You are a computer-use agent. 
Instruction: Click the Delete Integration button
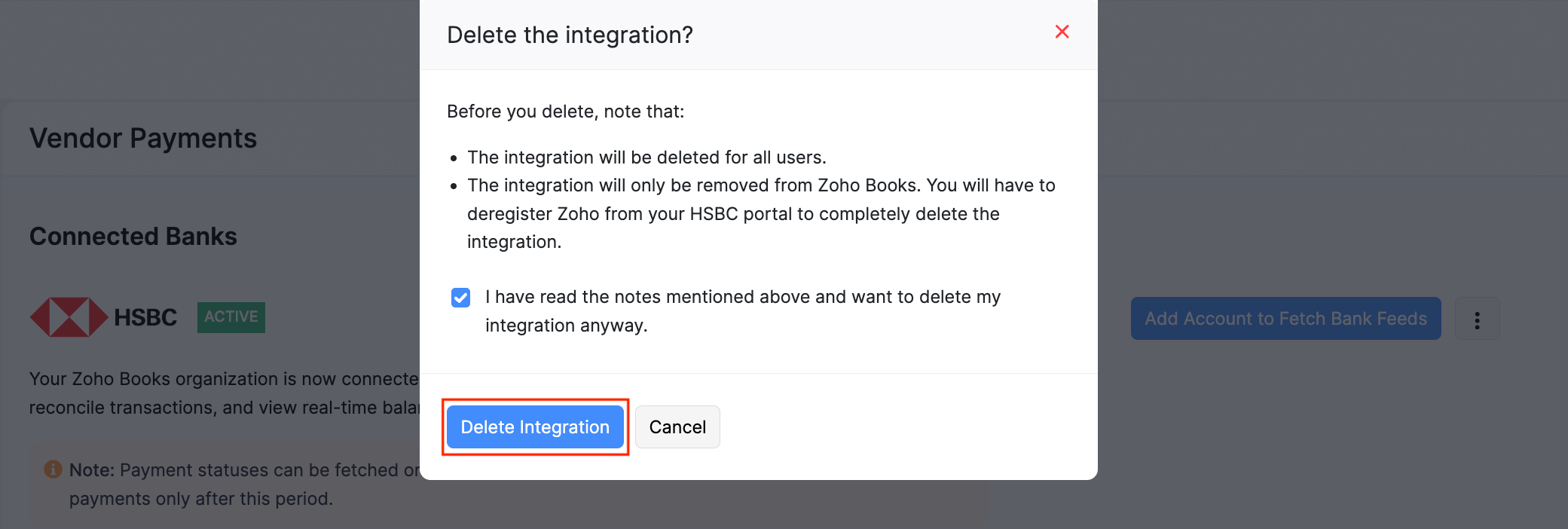[x=535, y=427]
